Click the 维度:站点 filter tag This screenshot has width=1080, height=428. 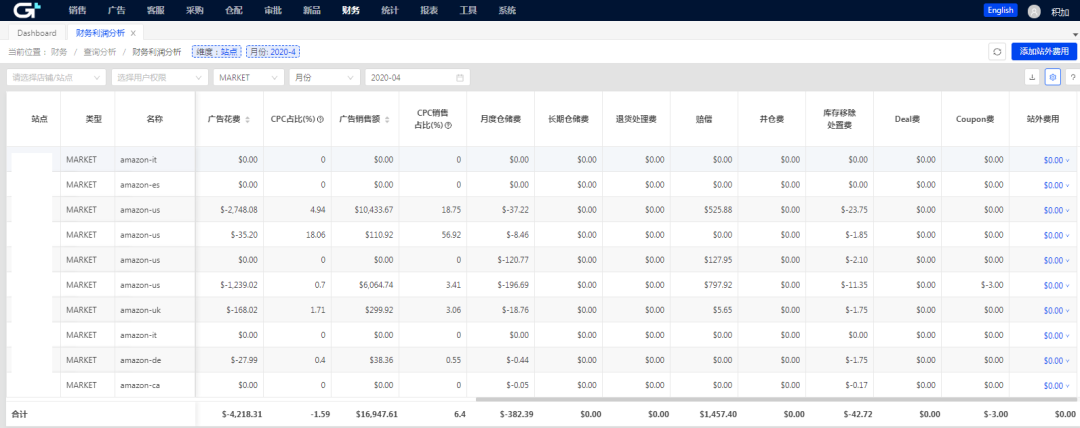[x=217, y=52]
